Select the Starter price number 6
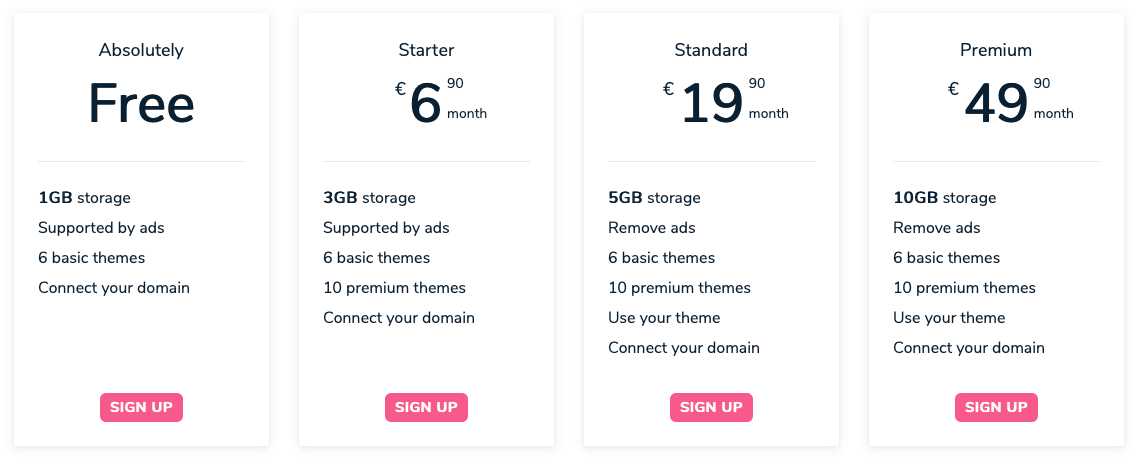1133x460 pixels. (425, 103)
